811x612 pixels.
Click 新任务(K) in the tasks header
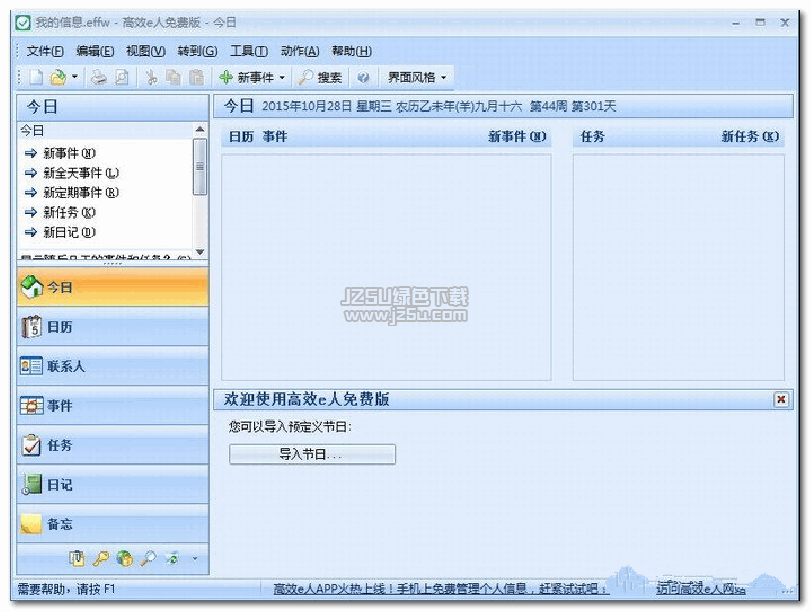(750, 137)
